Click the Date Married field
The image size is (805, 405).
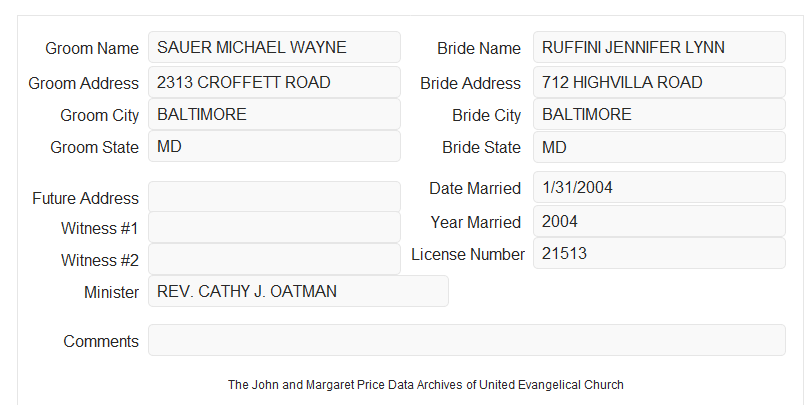pos(659,187)
